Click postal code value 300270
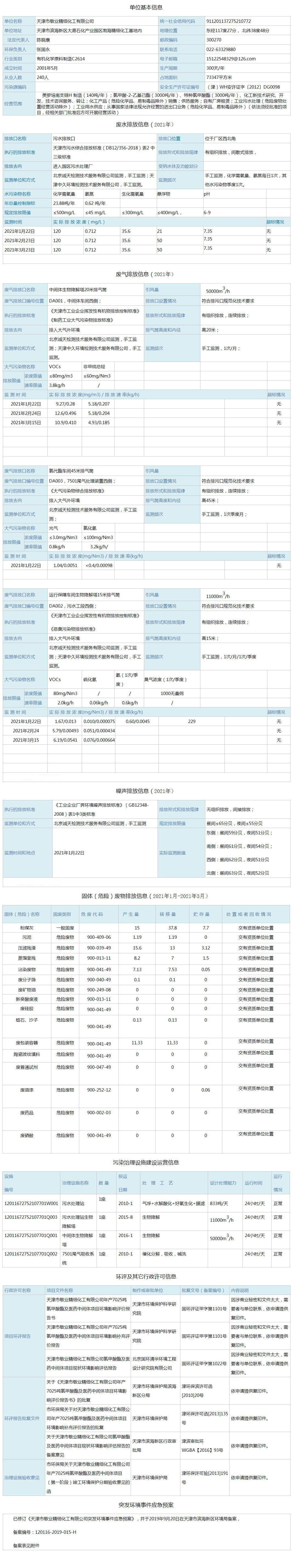This screenshot has height=1568, width=293. click(214, 39)
